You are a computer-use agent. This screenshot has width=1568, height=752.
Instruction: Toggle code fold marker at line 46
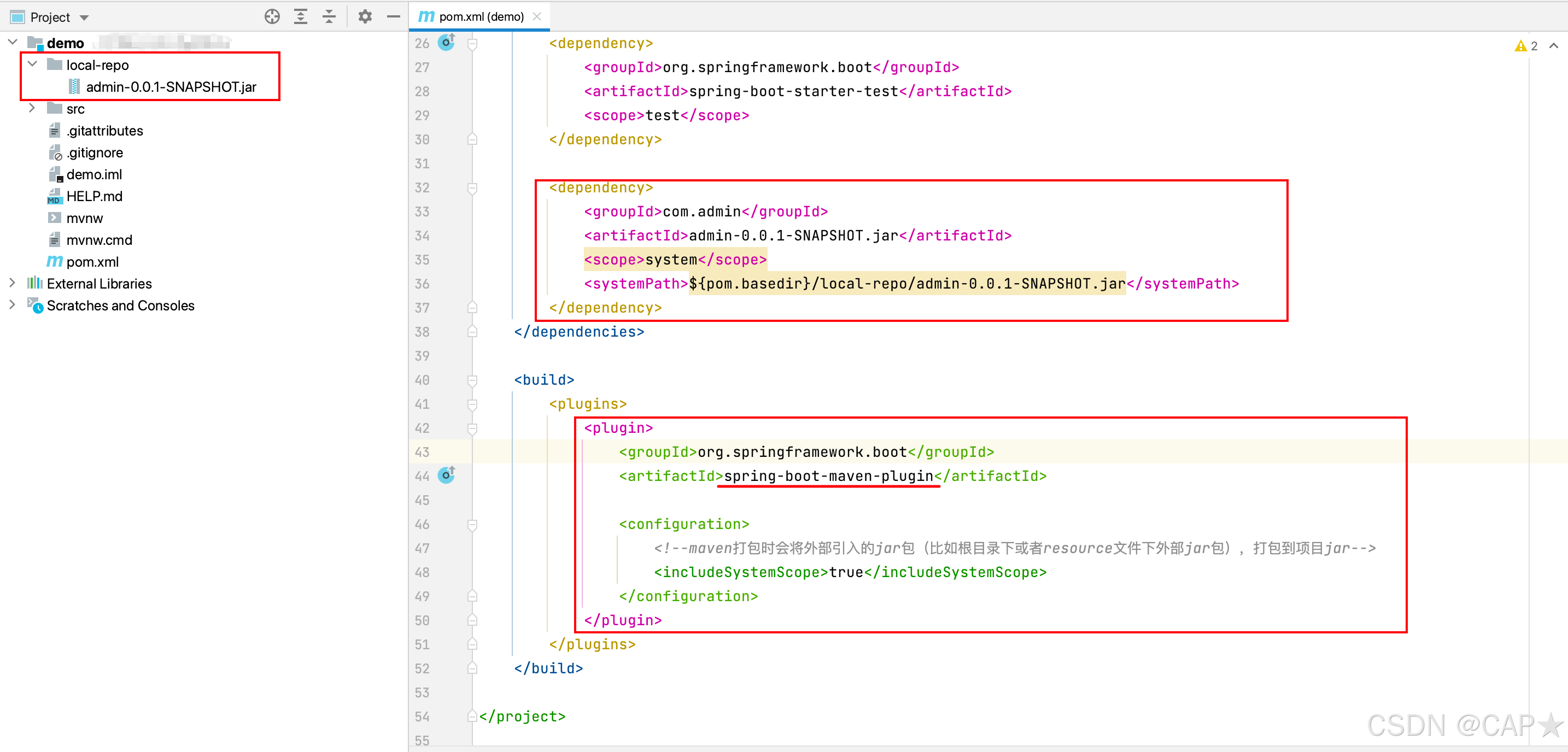[472, 525]
